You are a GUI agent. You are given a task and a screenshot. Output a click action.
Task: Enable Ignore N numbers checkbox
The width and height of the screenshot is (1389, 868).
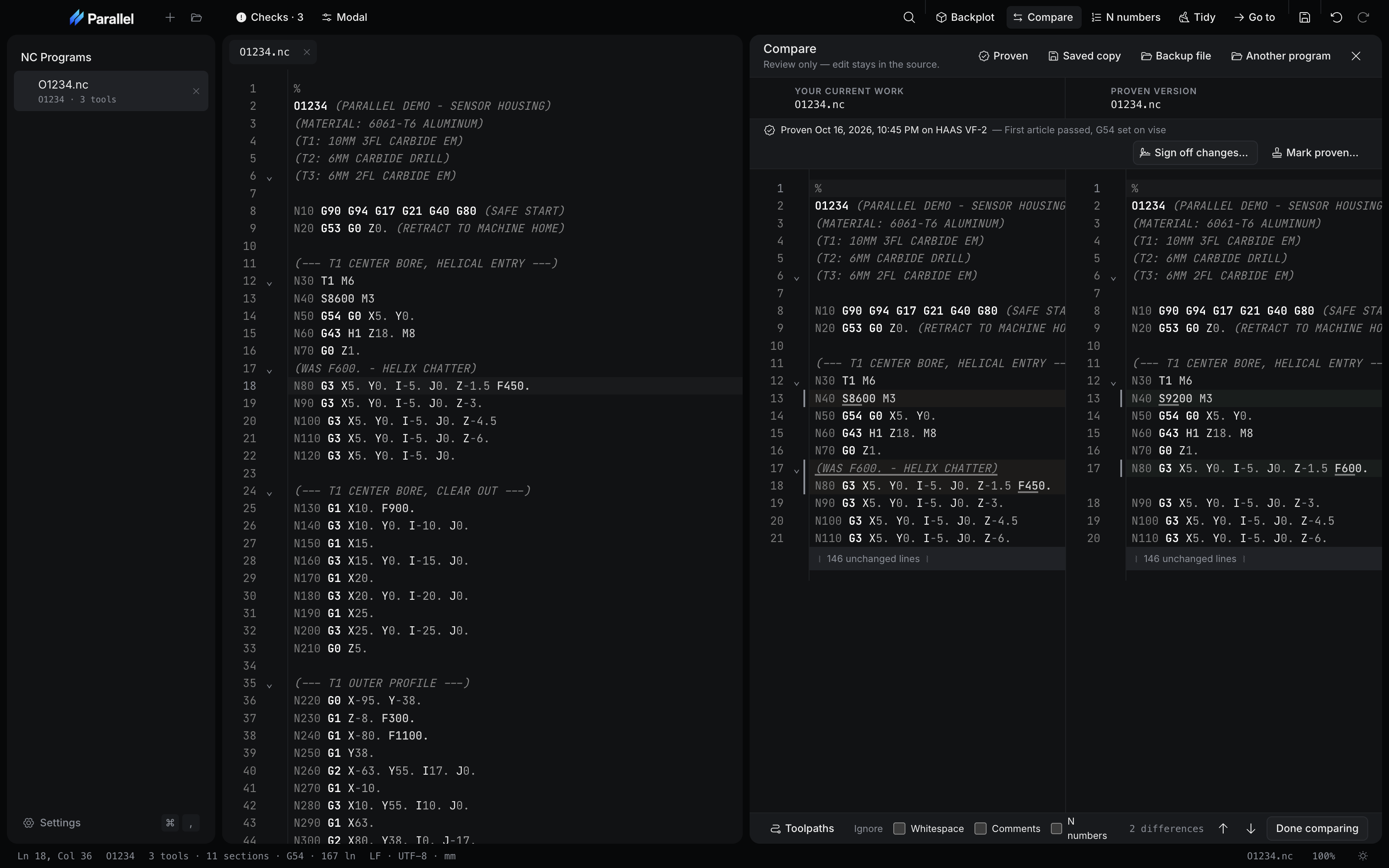[1056, 829]
